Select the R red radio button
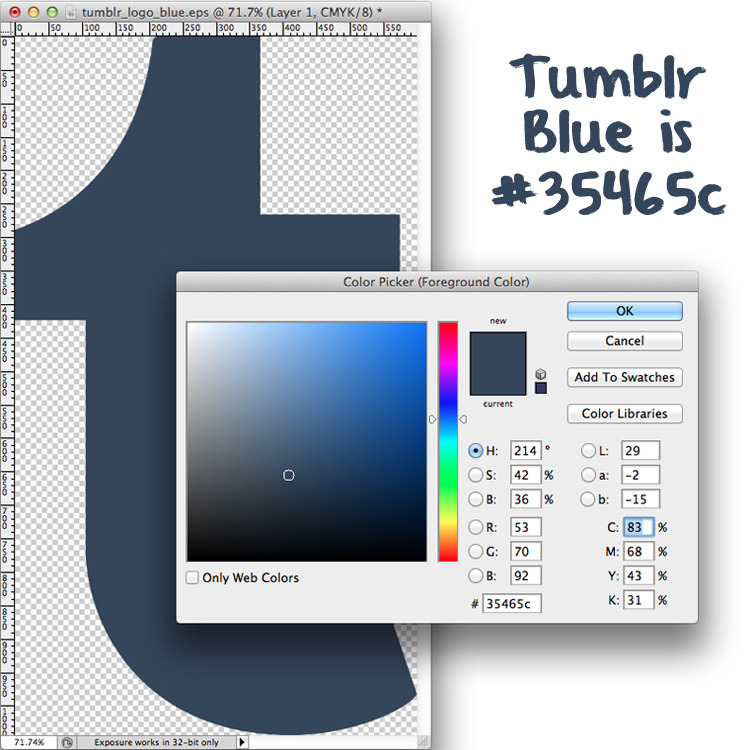 coord(475,527)
